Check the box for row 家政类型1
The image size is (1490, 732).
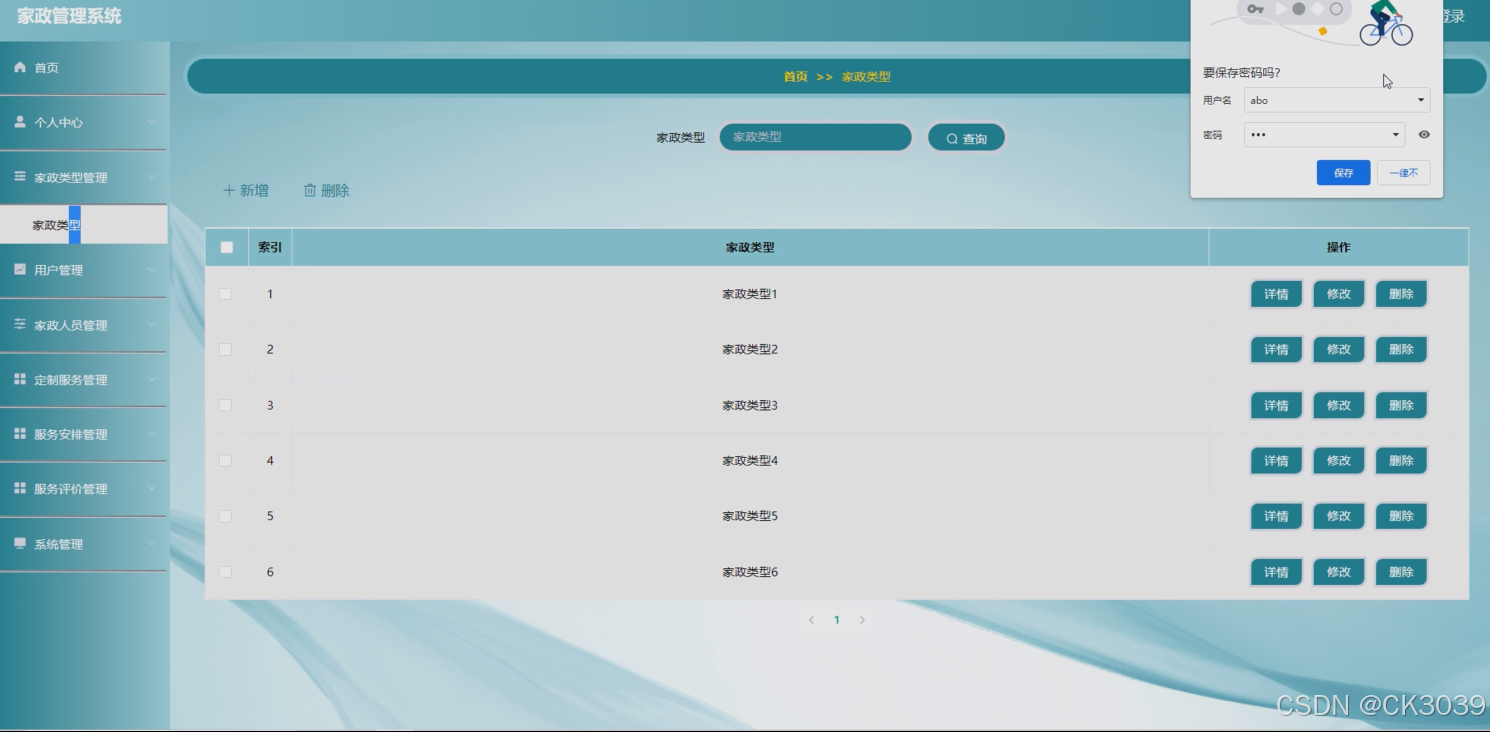pyautogui.click(x=225, y=294)
